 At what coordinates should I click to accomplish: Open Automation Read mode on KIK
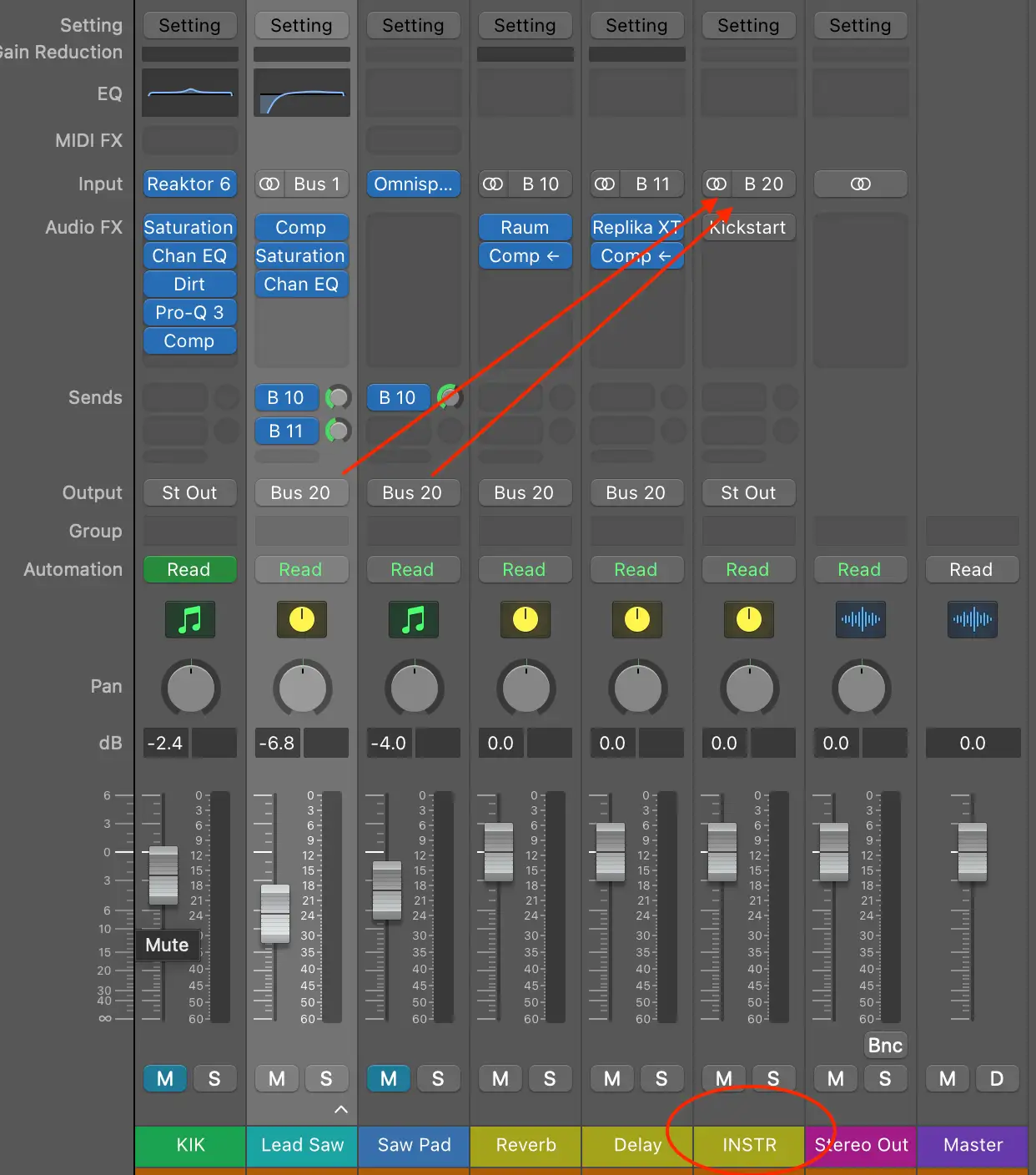pyautogui.click(x=189, y=569)
